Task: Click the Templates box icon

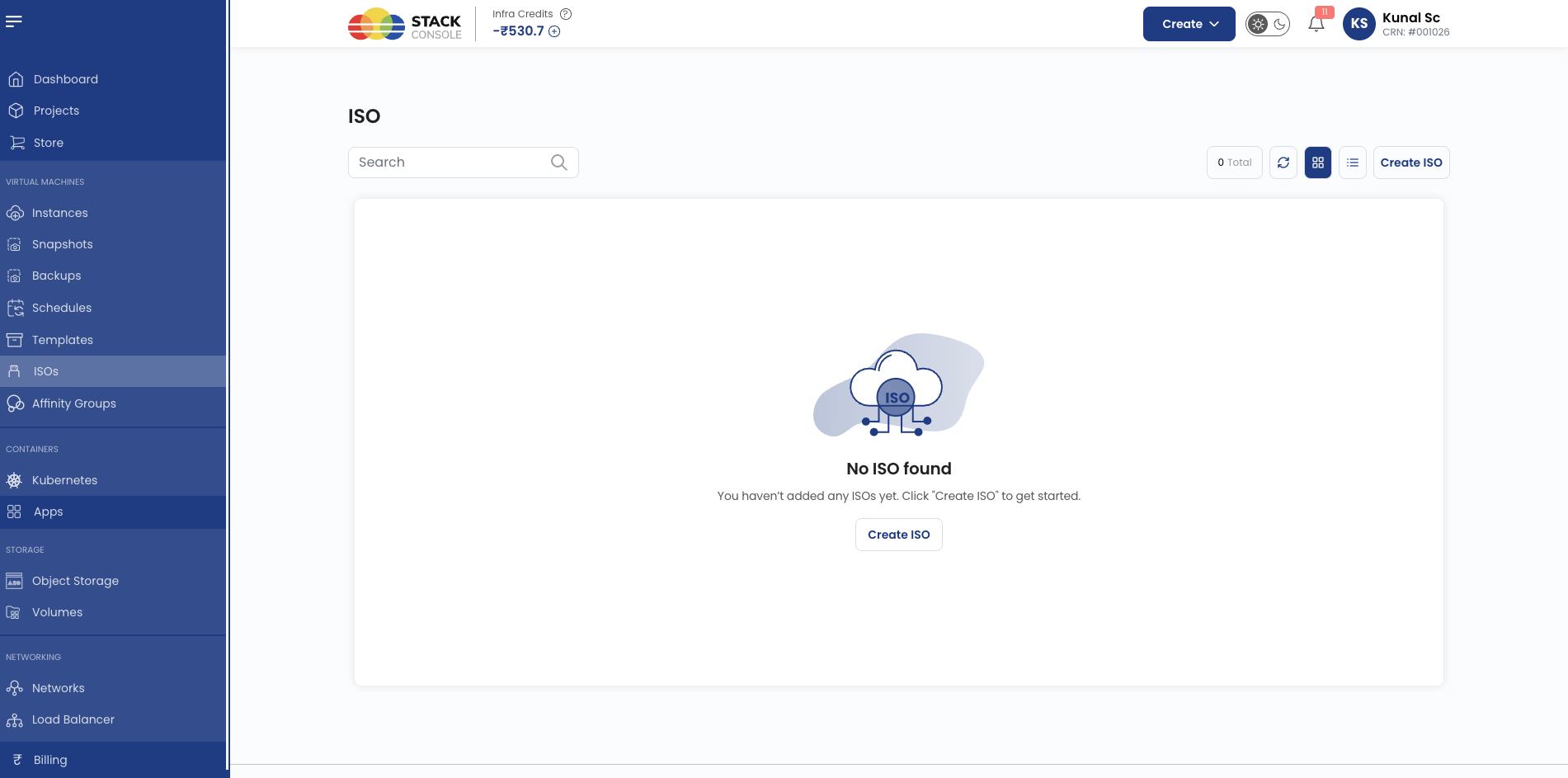Action: [14, 340]
